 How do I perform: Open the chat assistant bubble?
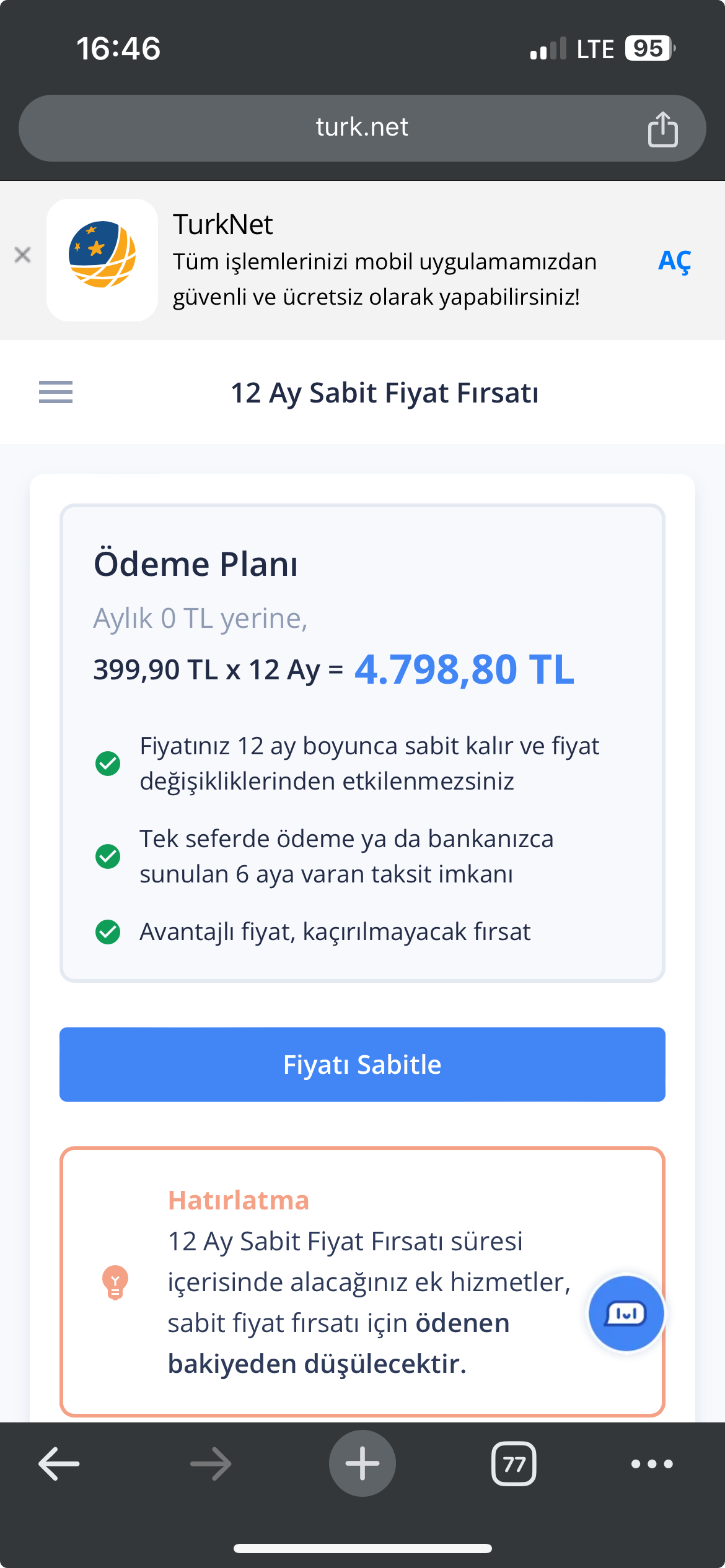tap(626, 1313)
